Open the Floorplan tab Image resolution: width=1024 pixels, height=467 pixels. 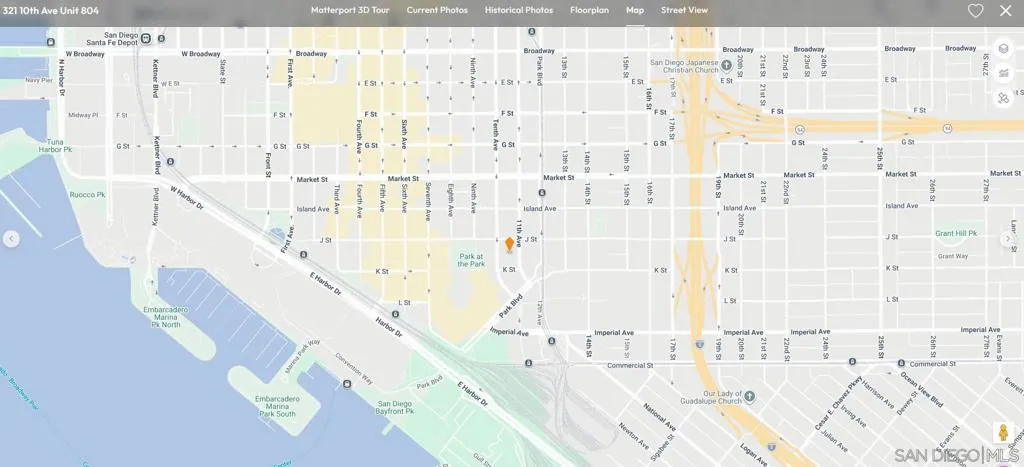pos(589,10)
